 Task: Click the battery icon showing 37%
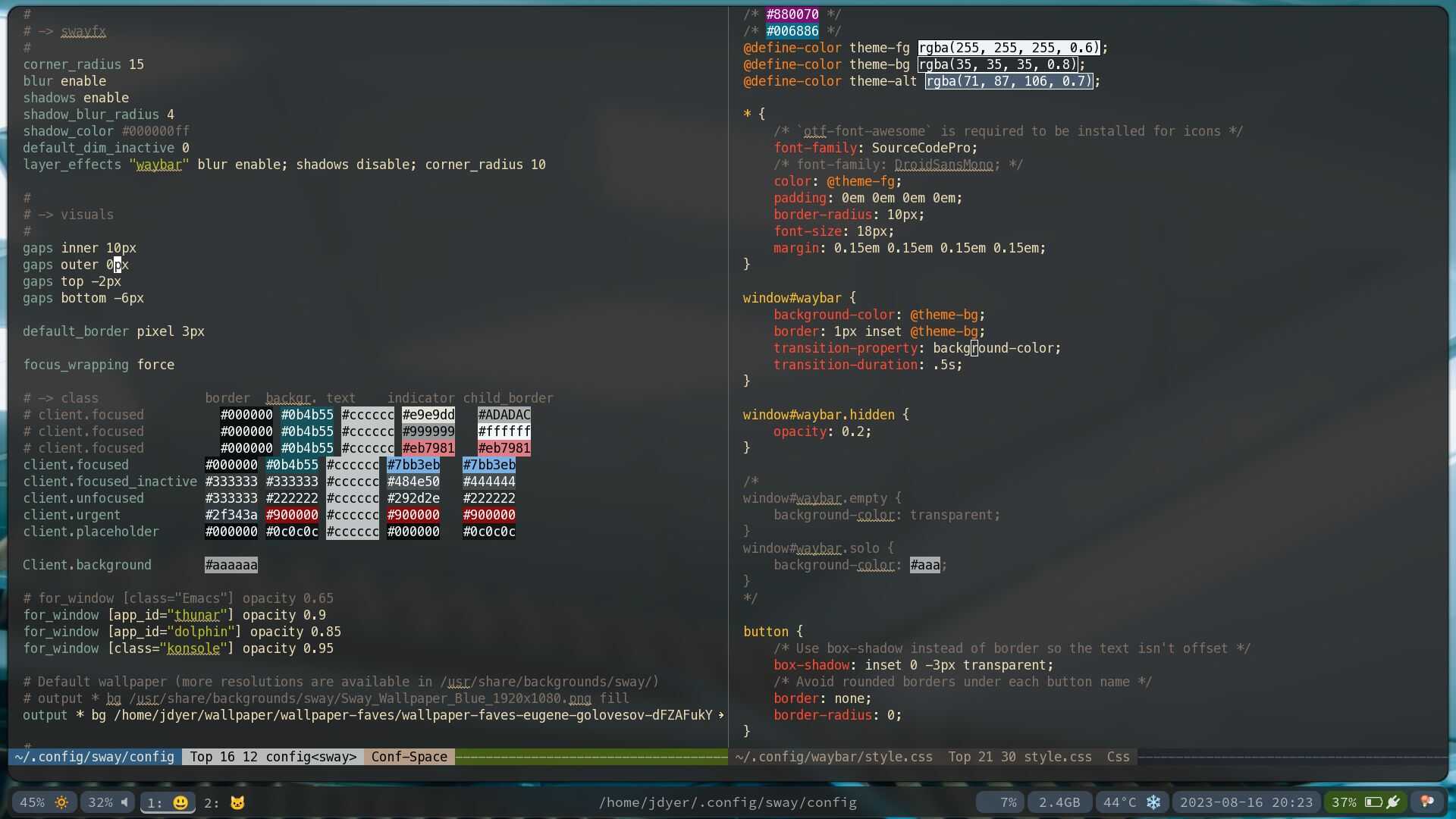coord(1373,802)
